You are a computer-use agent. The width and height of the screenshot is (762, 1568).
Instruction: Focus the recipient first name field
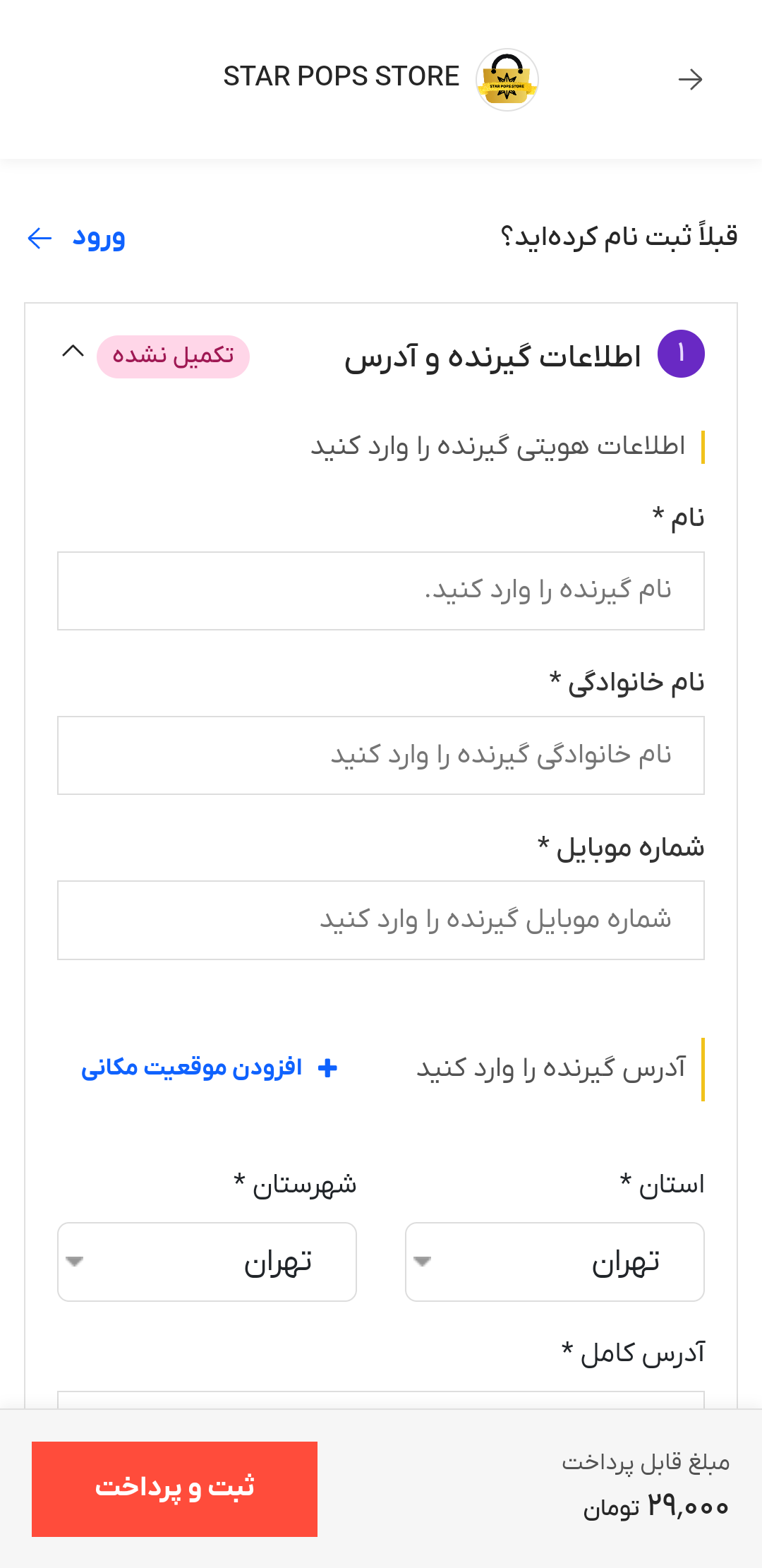[381, 591]
